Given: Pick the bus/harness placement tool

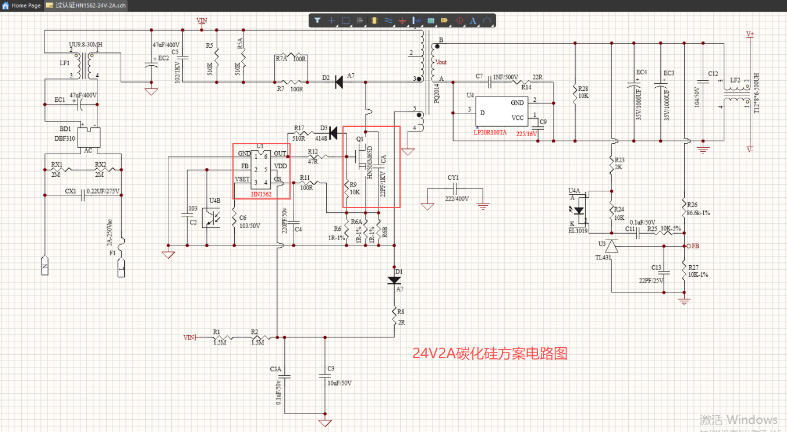Looking at the screenshot, I should [x=417, y=21].
